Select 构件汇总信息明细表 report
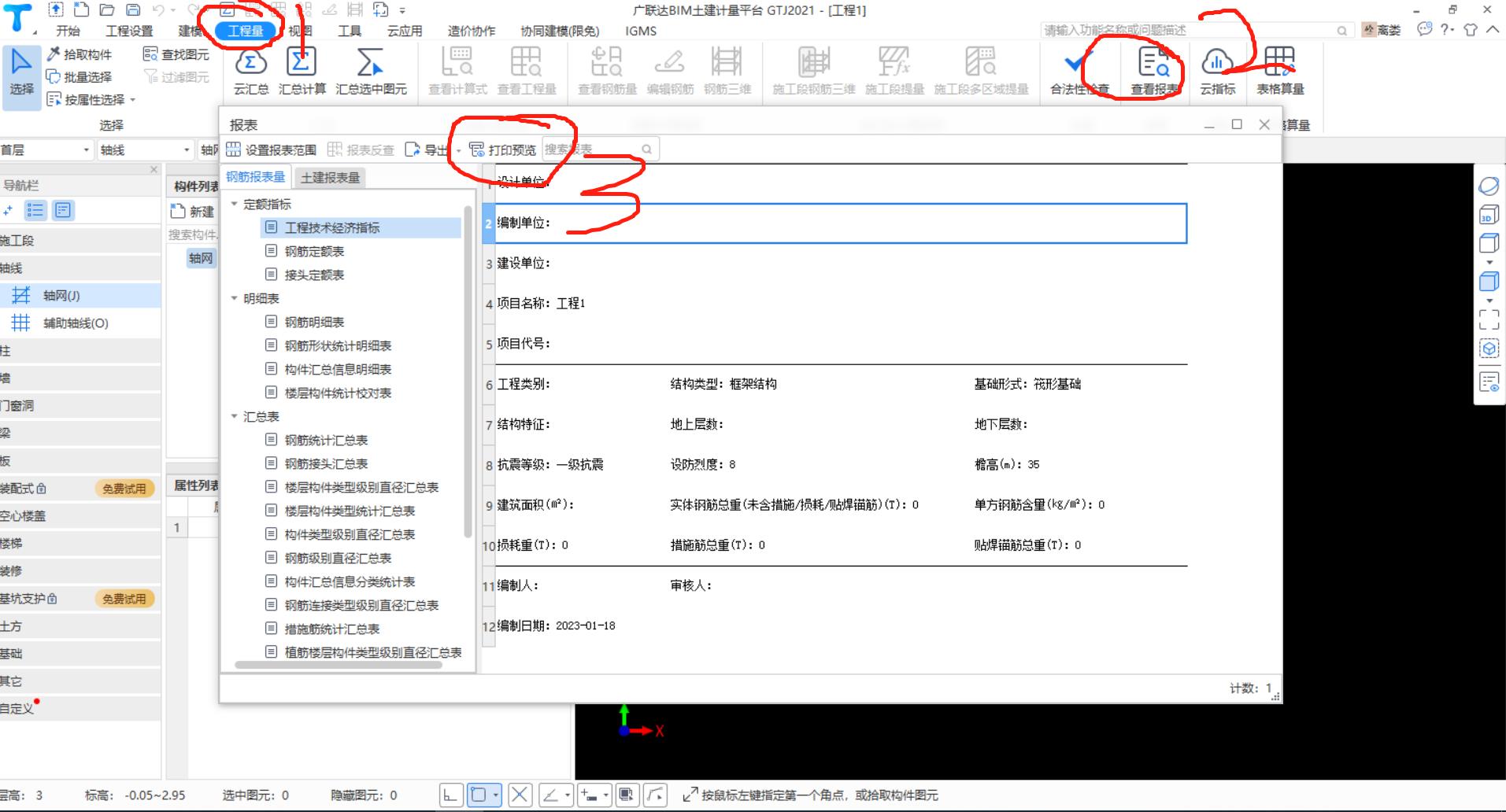This screenshot has width=1506, height=812. pos(338,369)
